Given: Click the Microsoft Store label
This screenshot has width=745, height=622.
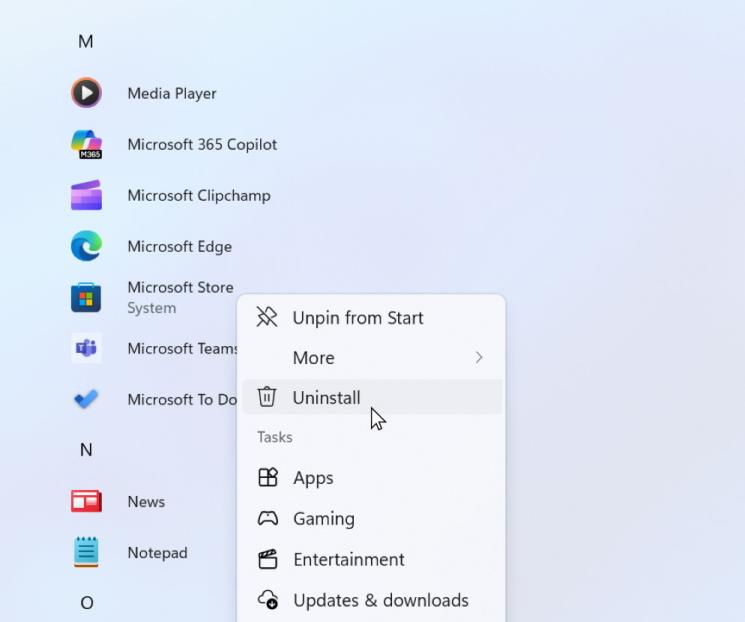Looking at the screenshot, I should (x=181, y=287).
